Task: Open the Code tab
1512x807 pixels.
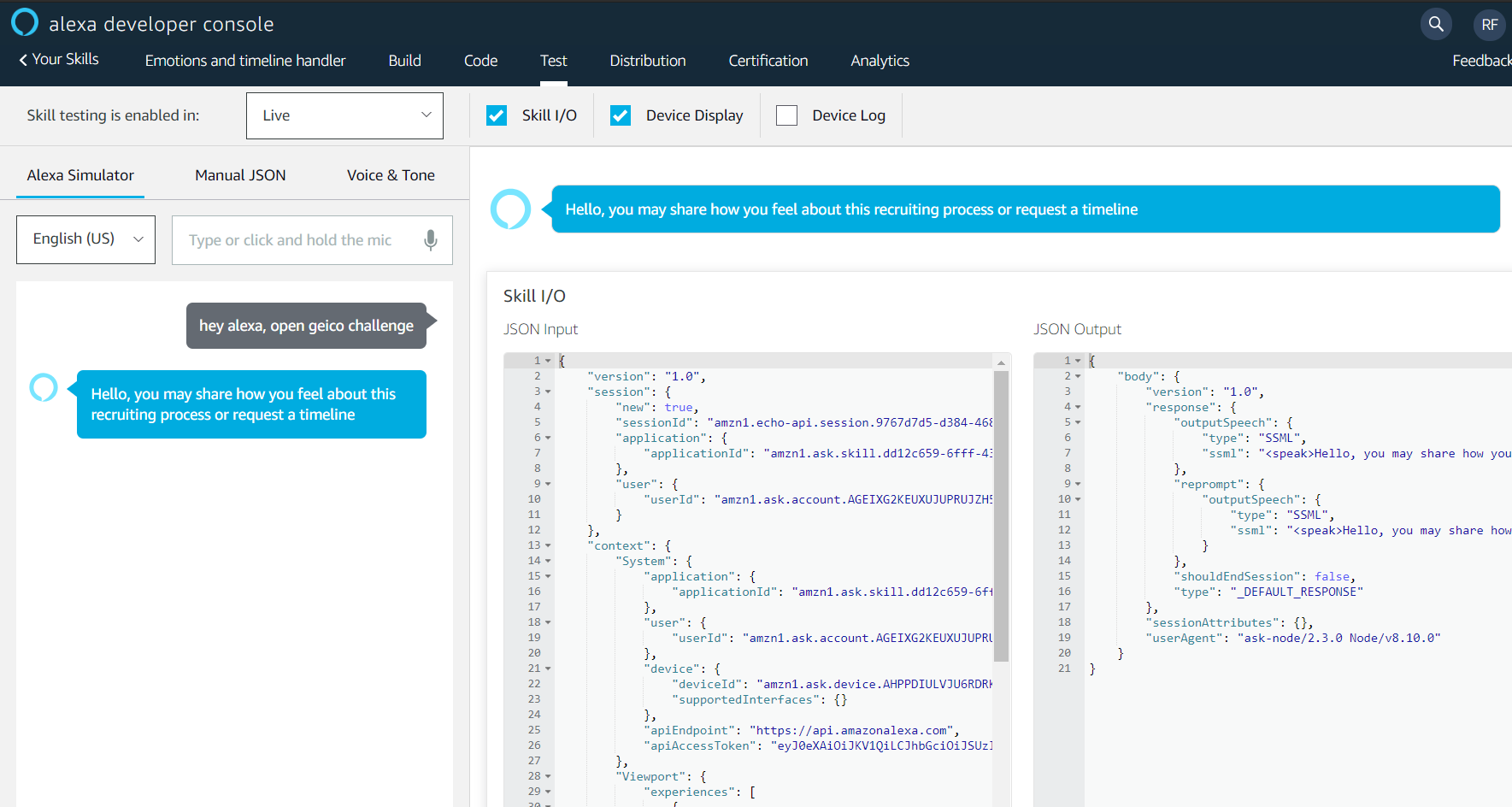Action: [x=480, y=61]
